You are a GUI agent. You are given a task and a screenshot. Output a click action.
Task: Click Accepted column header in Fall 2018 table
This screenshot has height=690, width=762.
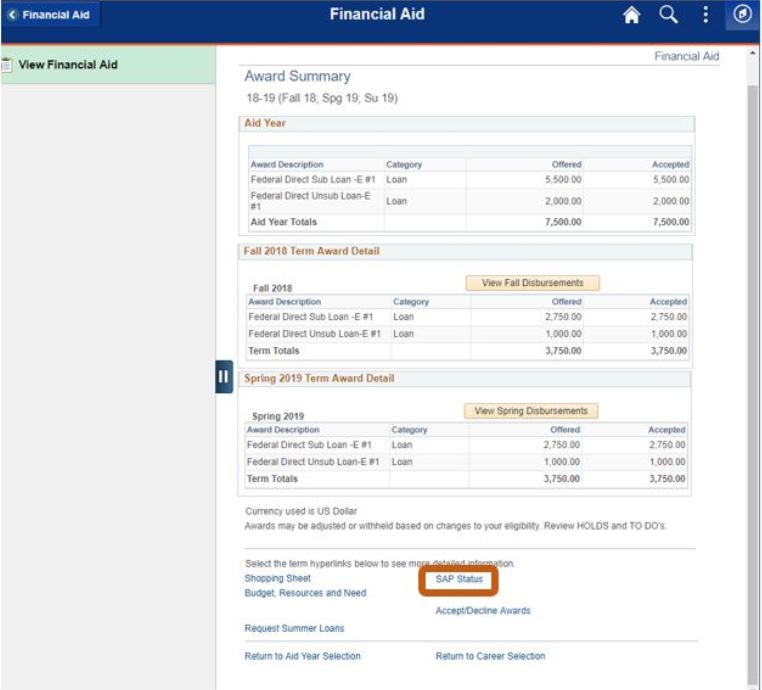668,302
